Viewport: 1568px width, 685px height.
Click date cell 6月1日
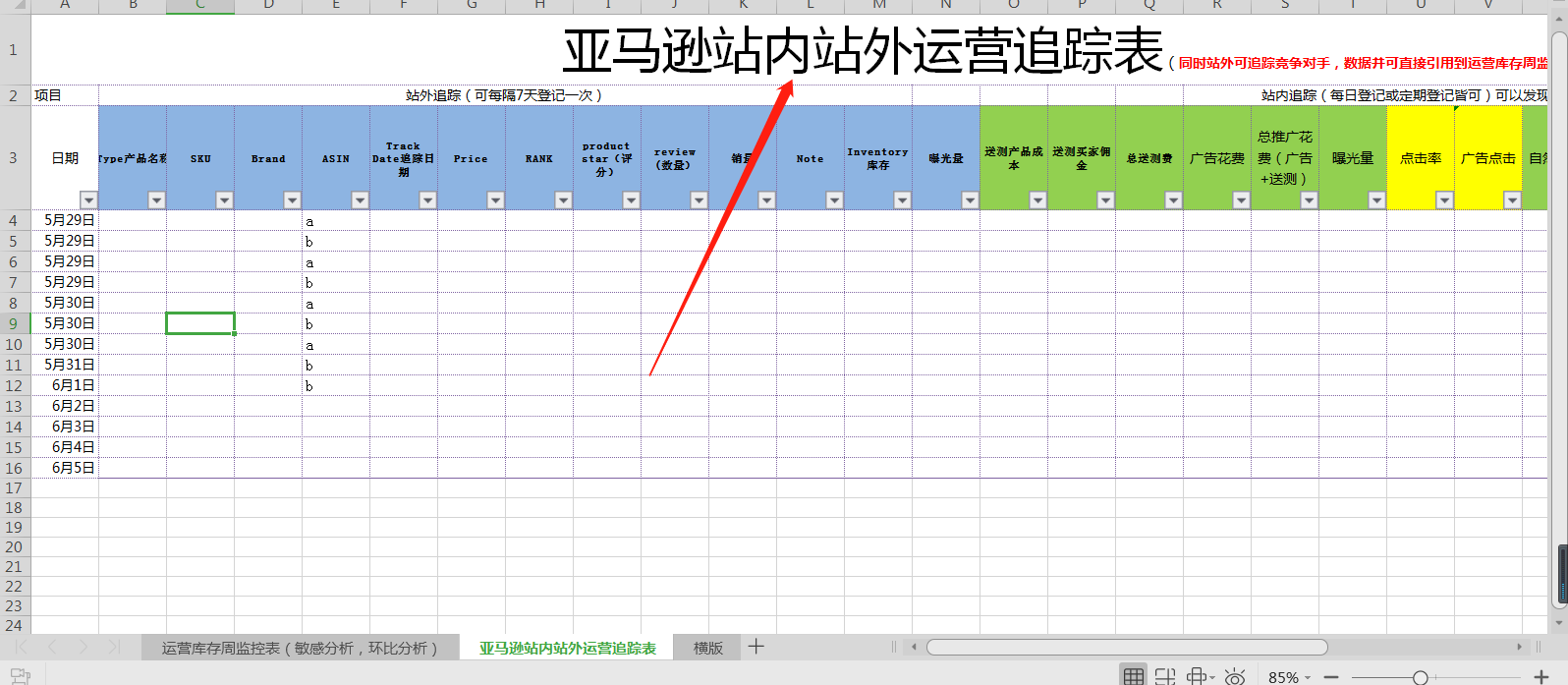pos(65,385)
